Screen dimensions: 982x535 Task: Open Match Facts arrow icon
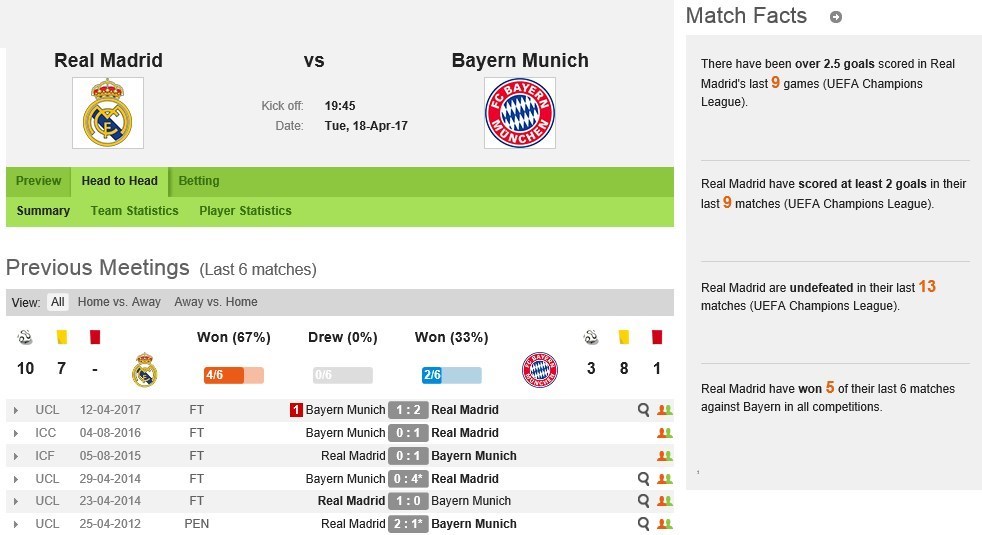836,17
